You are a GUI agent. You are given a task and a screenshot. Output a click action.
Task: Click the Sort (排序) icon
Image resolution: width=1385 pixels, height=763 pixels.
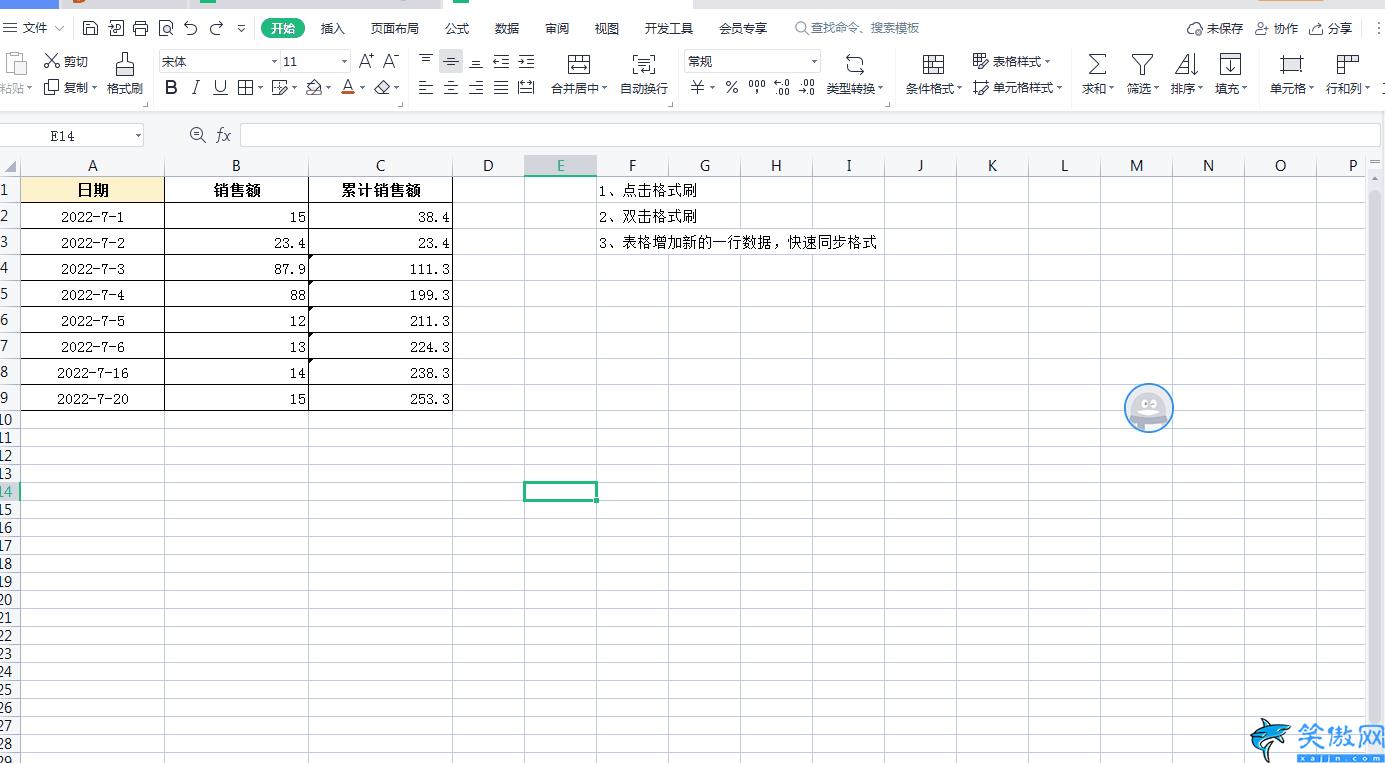(x=1186, y=65)
